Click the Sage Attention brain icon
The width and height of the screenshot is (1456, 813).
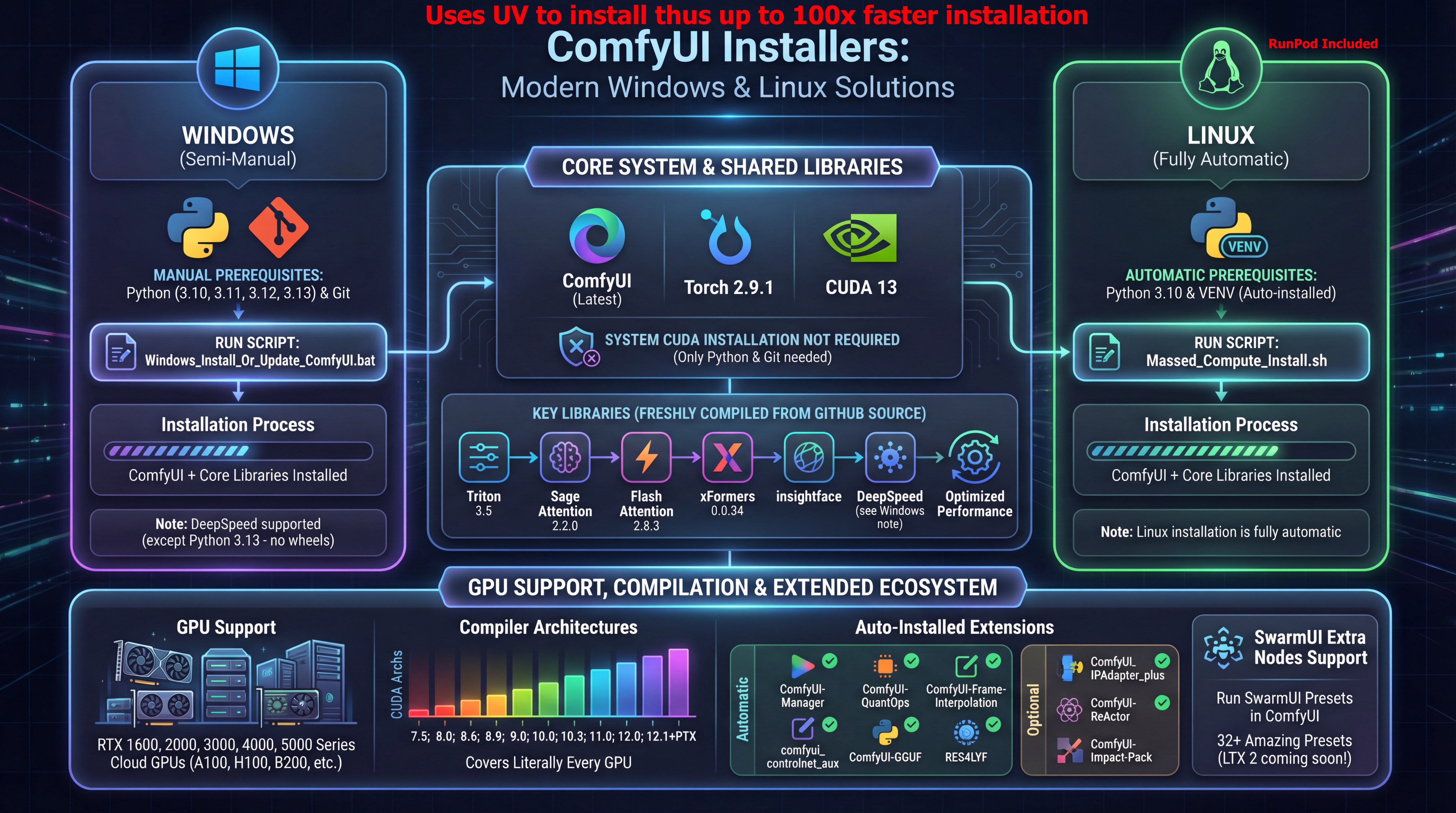tap(565, 457)
